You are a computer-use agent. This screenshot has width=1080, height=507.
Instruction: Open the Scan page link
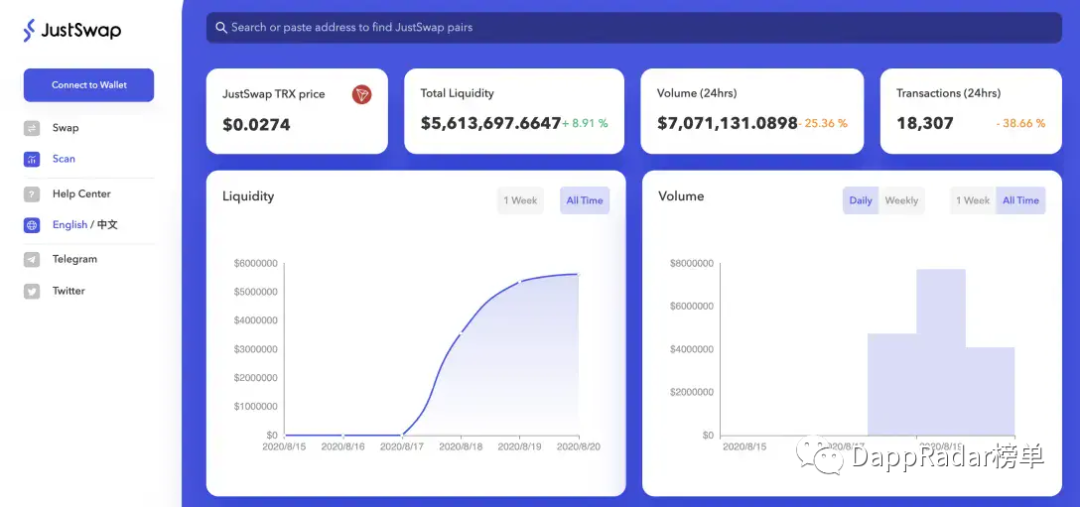click(x=63, y=159)
